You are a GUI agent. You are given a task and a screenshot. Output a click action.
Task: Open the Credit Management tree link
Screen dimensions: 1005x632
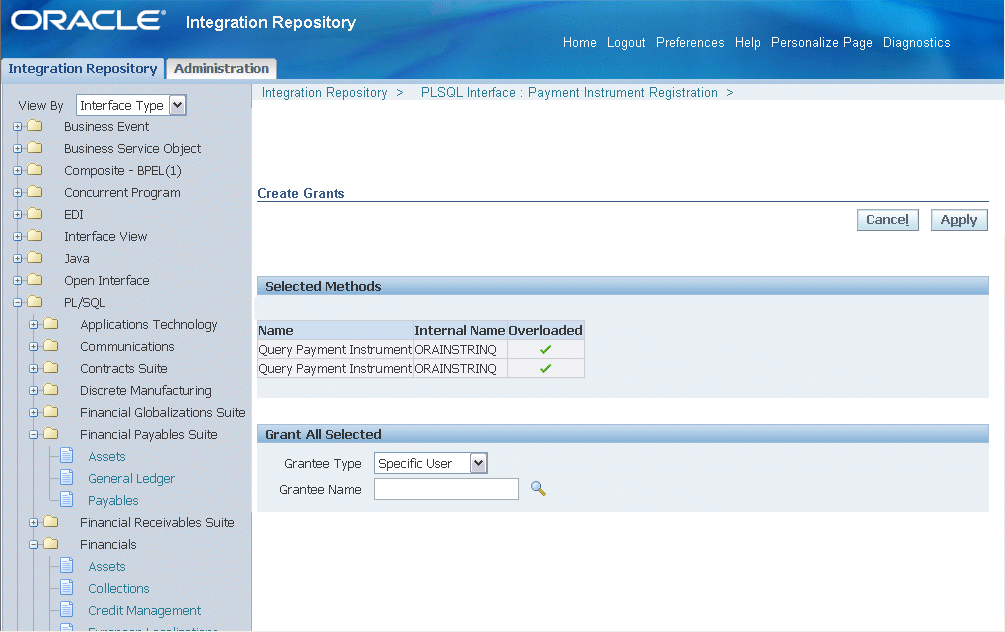click(145, 610)
